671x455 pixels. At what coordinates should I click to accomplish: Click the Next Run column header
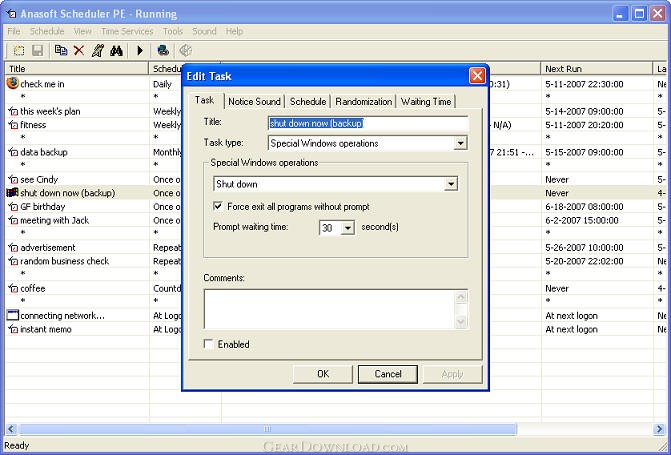coord(596,68)
